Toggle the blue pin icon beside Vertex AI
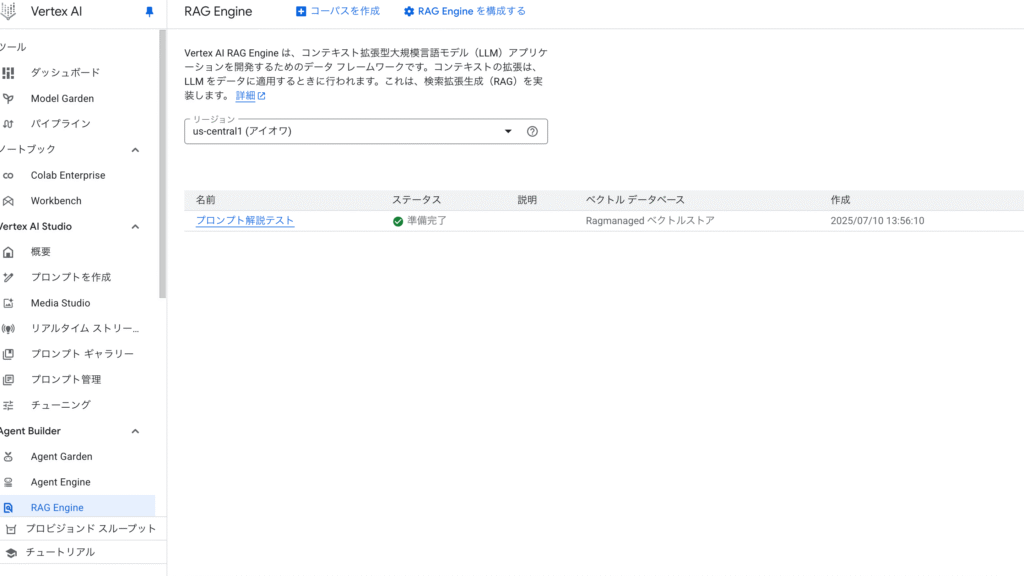Screen dimensions: 1024x576 pos(150,12)
